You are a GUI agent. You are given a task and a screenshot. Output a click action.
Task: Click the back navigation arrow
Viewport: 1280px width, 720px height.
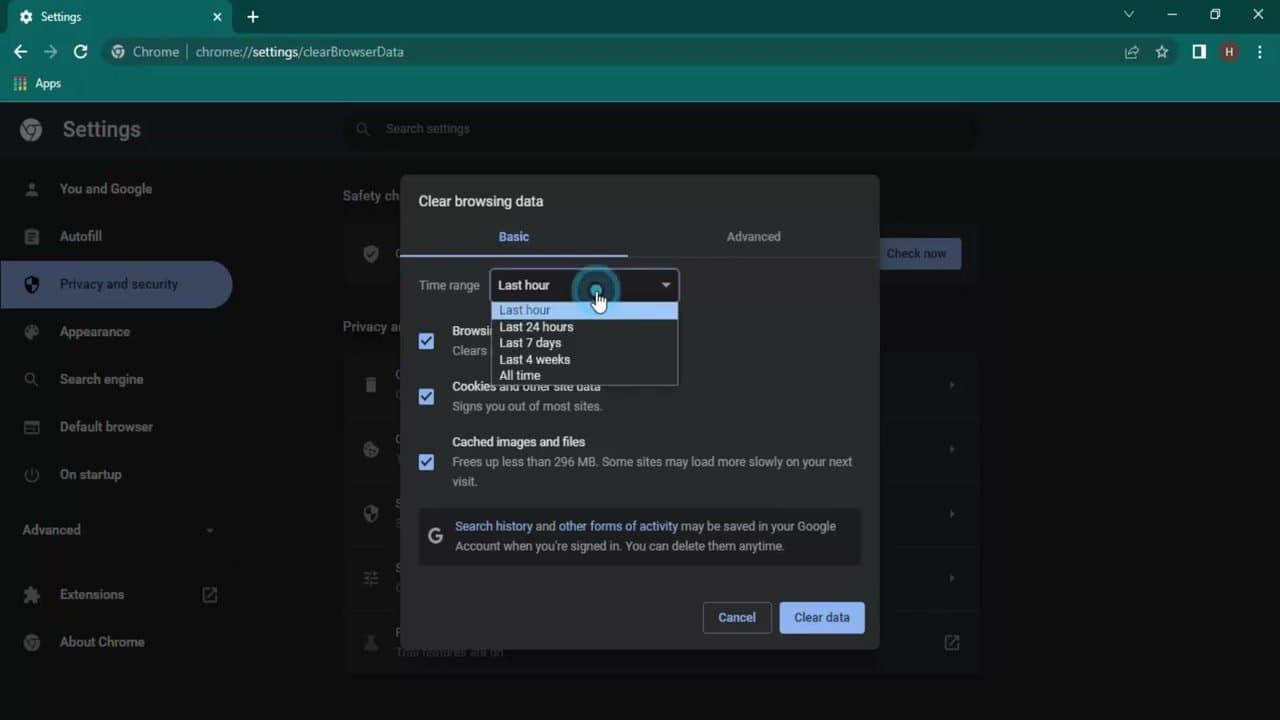click(20, 52)
